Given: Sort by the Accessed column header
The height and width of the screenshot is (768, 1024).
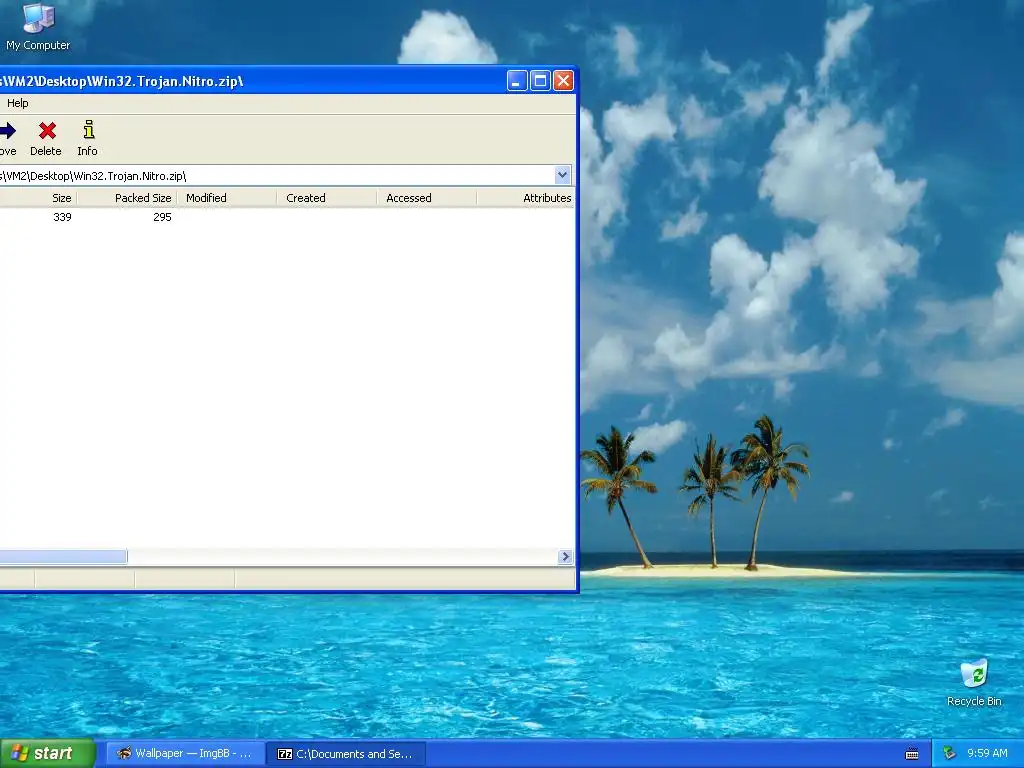Looking at the screenshot, I should tap(426, 198).
